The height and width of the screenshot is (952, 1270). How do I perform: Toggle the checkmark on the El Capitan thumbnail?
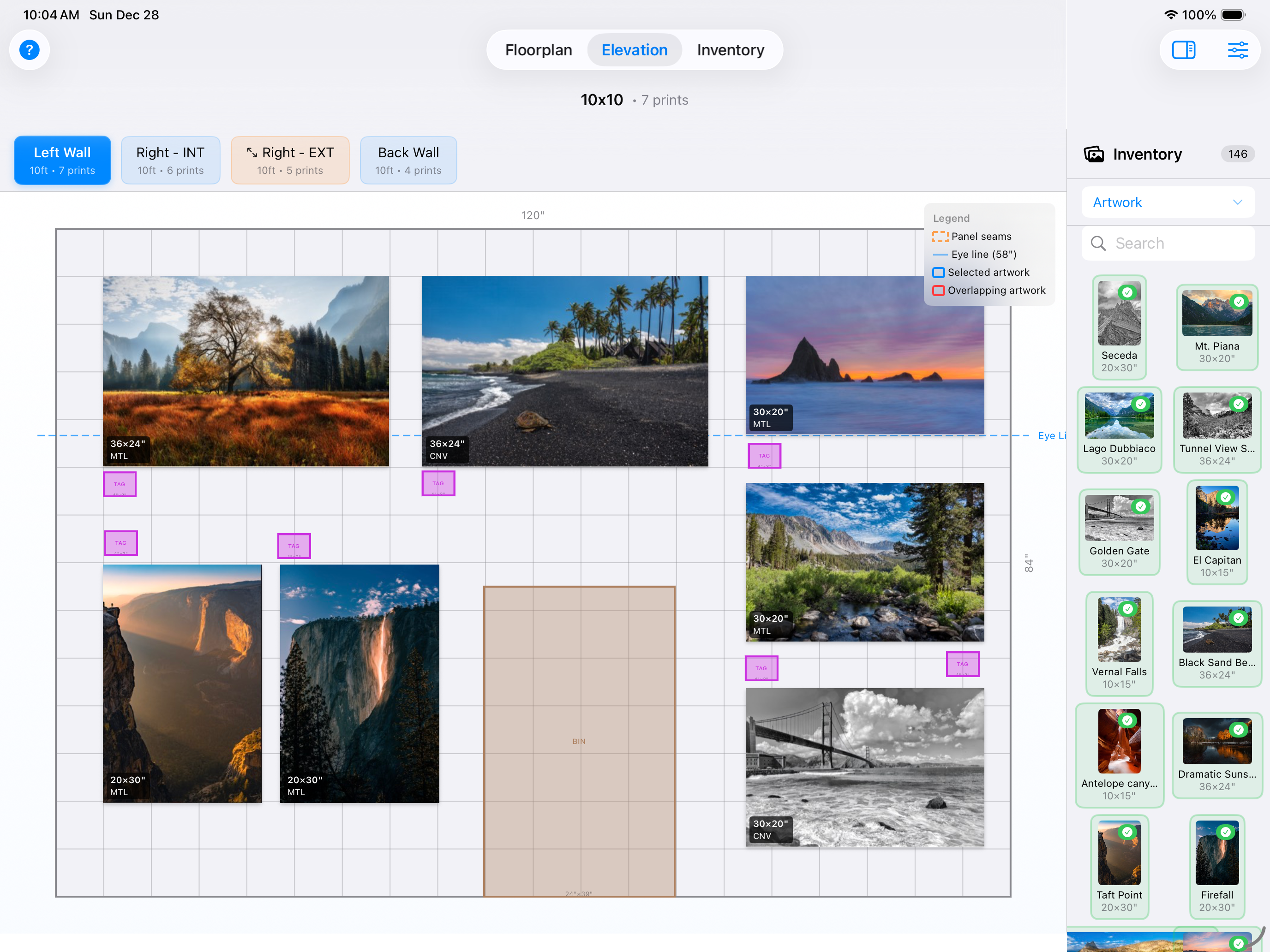point(1225,497)
